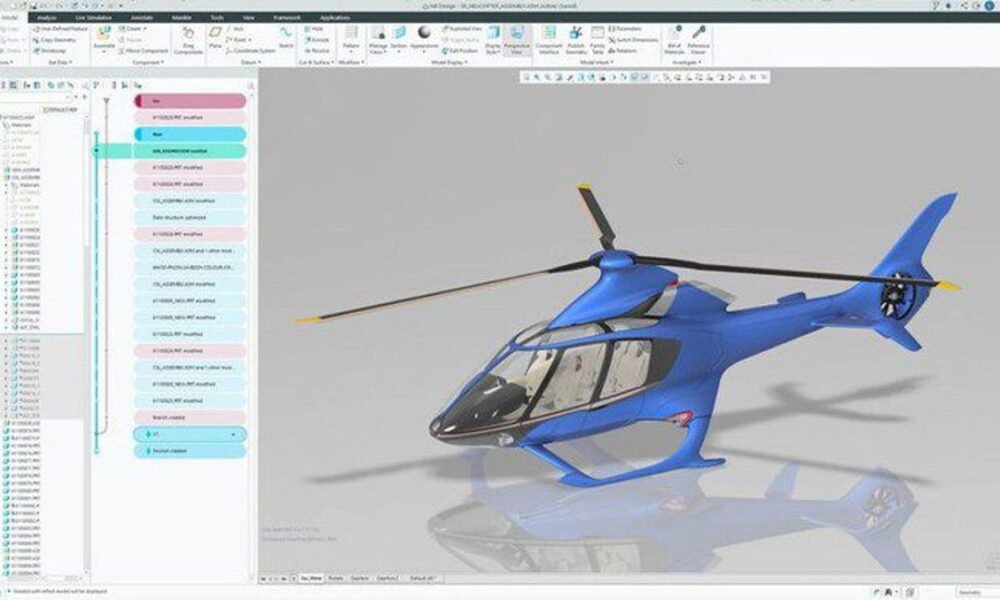Image resolution: width=1000 pixels, height=600 pixels.
Task: Open the Manage Views command
Action: (x=378, y=40)
